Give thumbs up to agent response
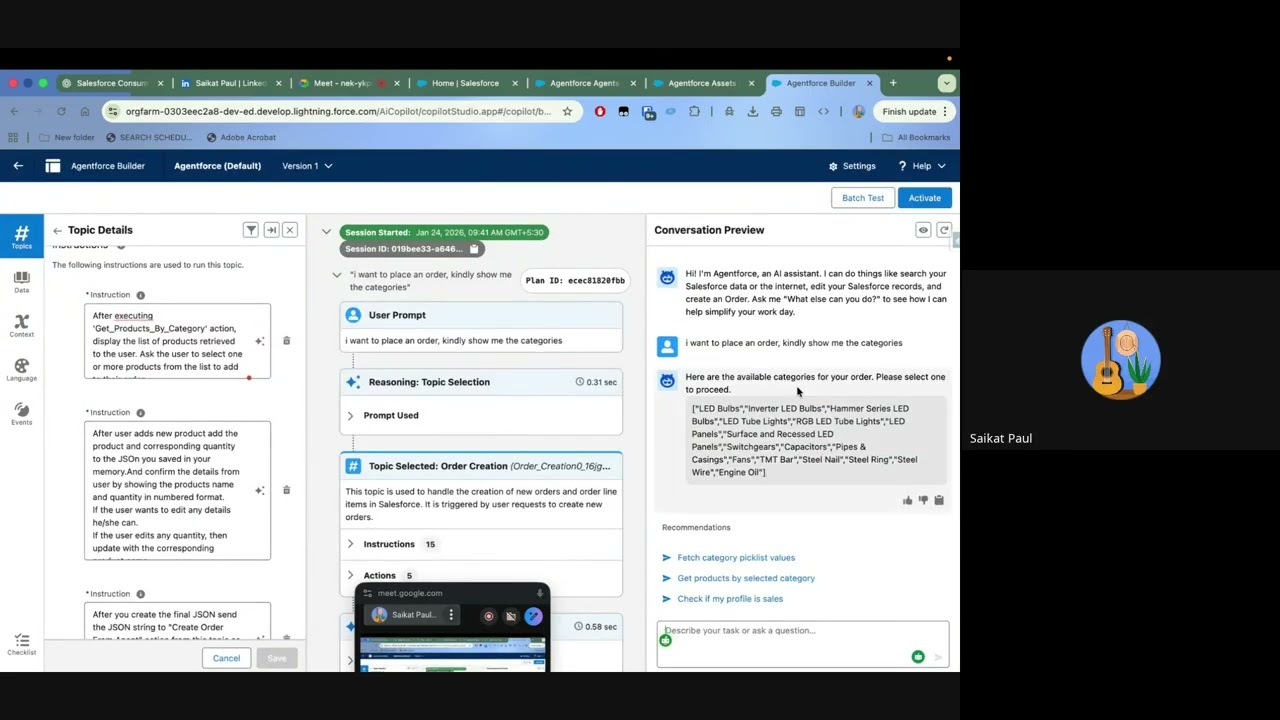 click(x=907, y=500)
